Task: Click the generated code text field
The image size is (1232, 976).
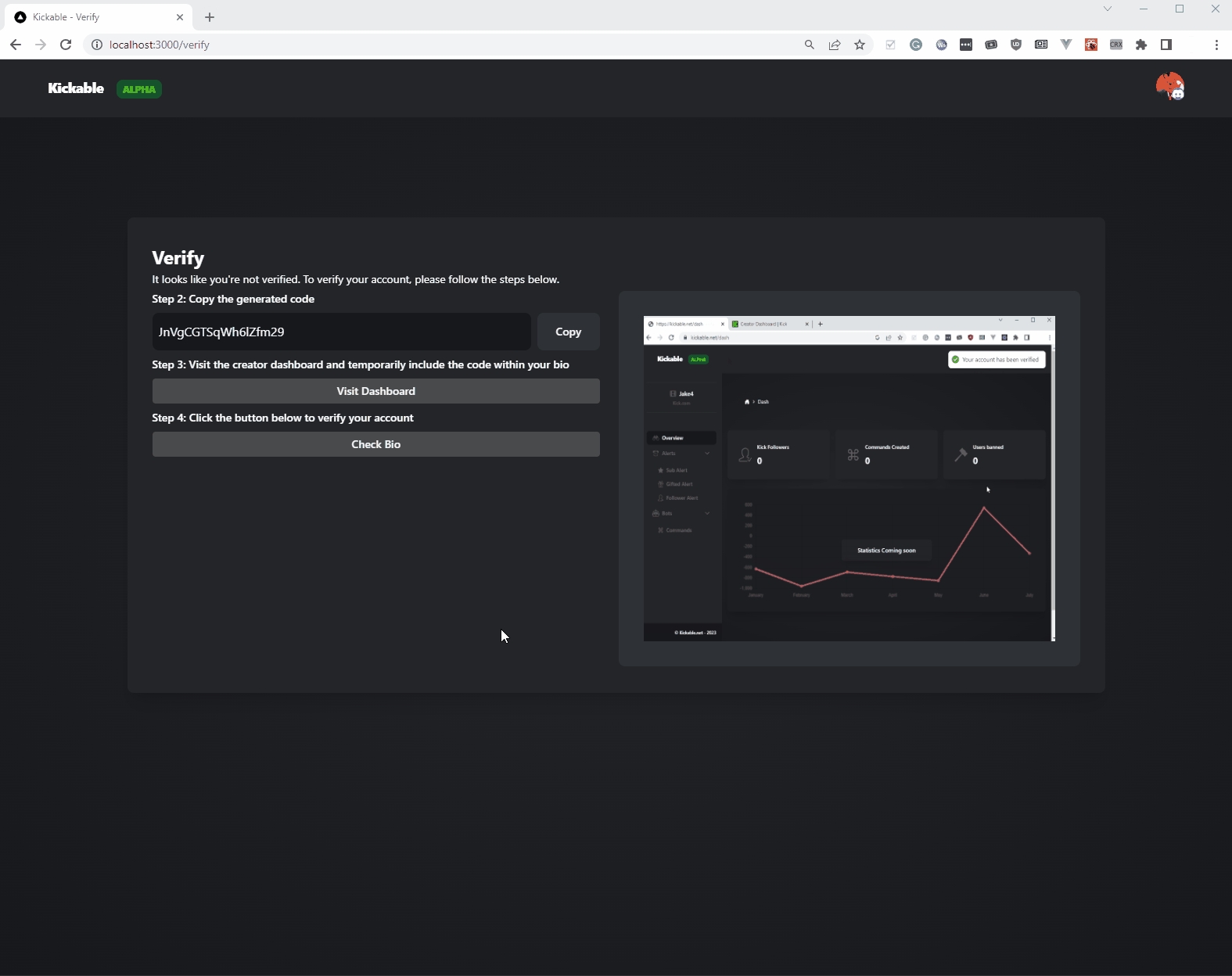Action: click(x=341, y=332)
